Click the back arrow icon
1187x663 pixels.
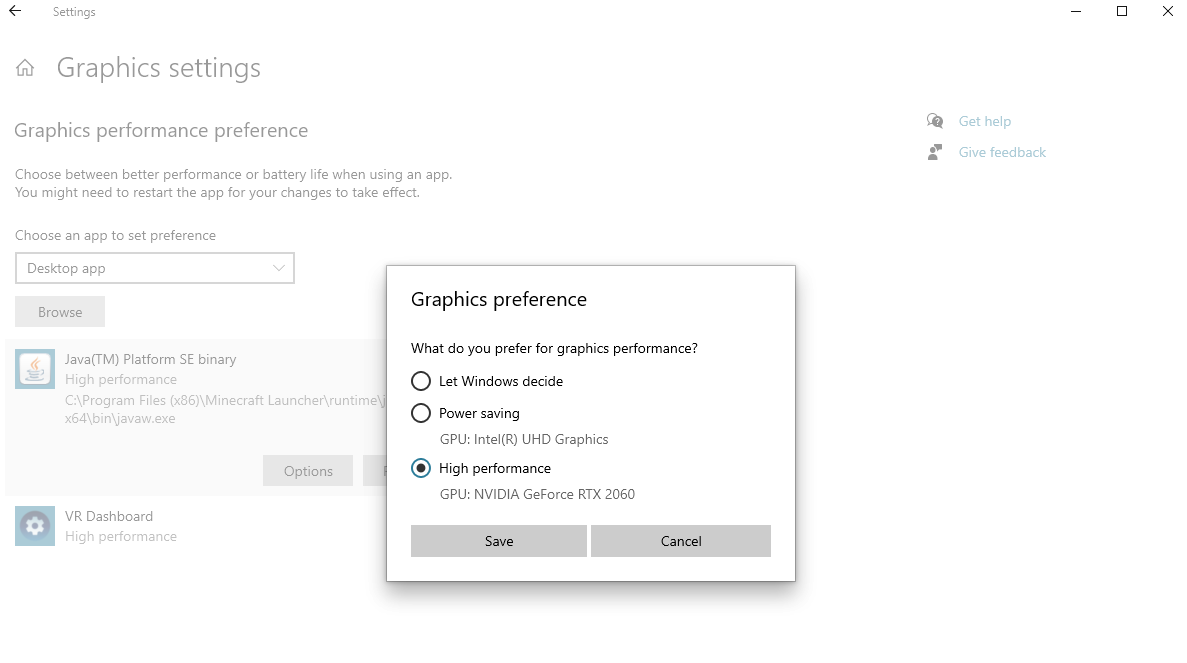coord(15,12)
